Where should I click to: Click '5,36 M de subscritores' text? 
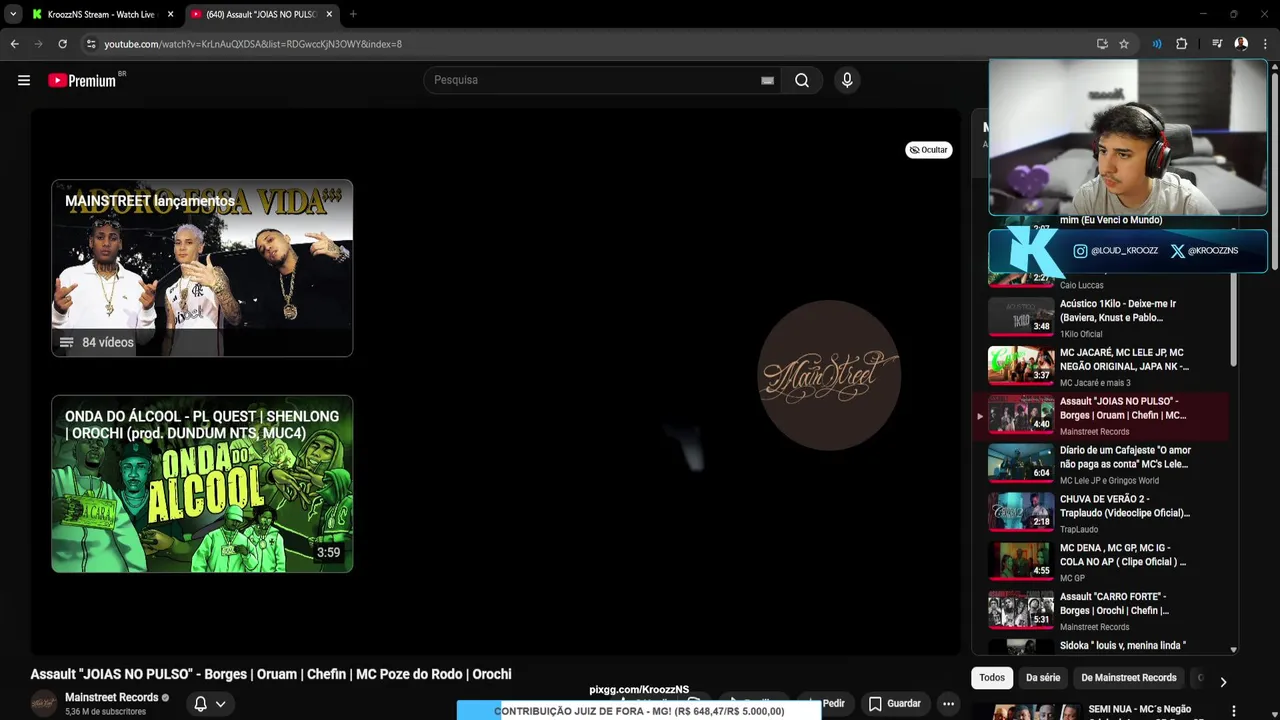pyautogui.click(x=105, y=712)
